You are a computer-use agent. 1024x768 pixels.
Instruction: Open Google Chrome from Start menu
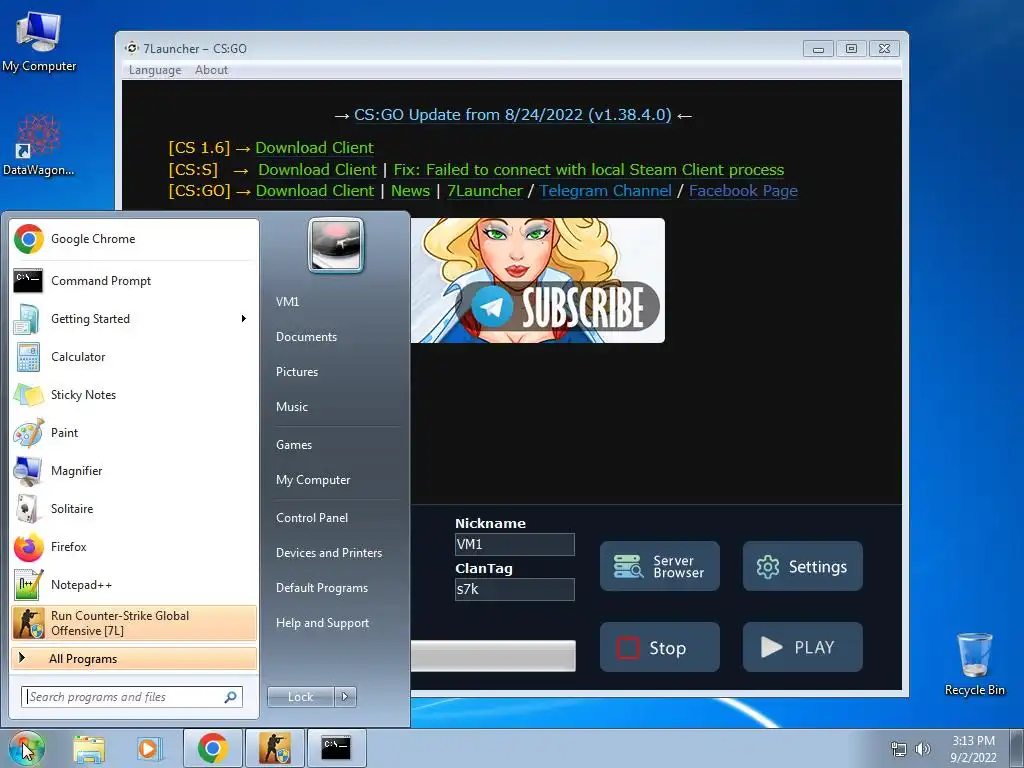point(134,239)
